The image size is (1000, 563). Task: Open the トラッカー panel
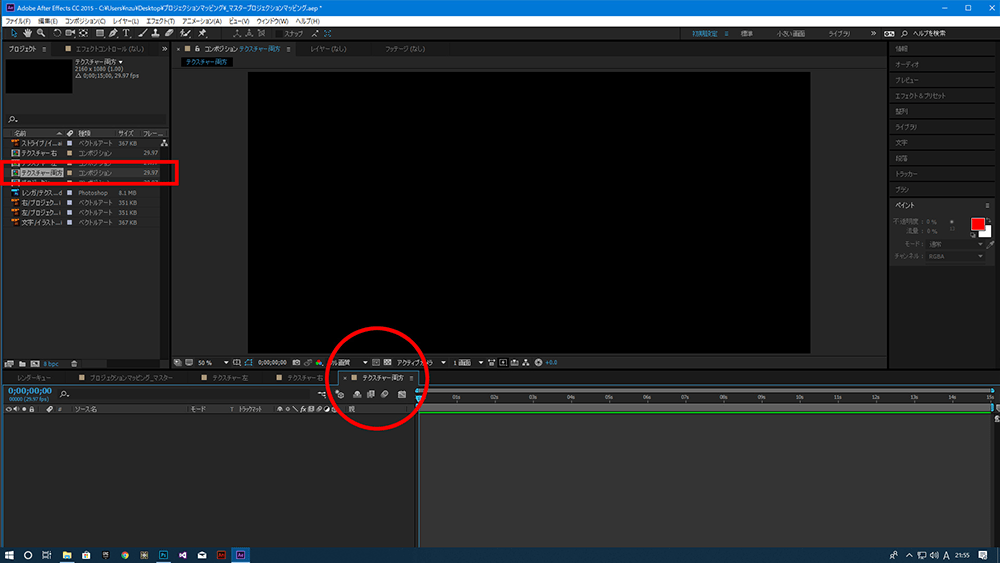pyautogui.click(x=906, y=174)
